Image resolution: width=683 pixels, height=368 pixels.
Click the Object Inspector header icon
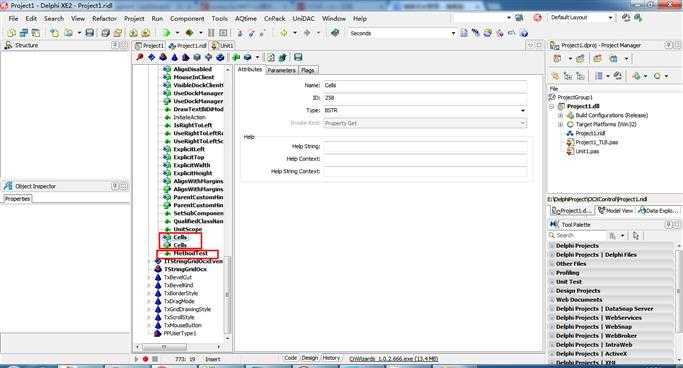coord(8,186)
